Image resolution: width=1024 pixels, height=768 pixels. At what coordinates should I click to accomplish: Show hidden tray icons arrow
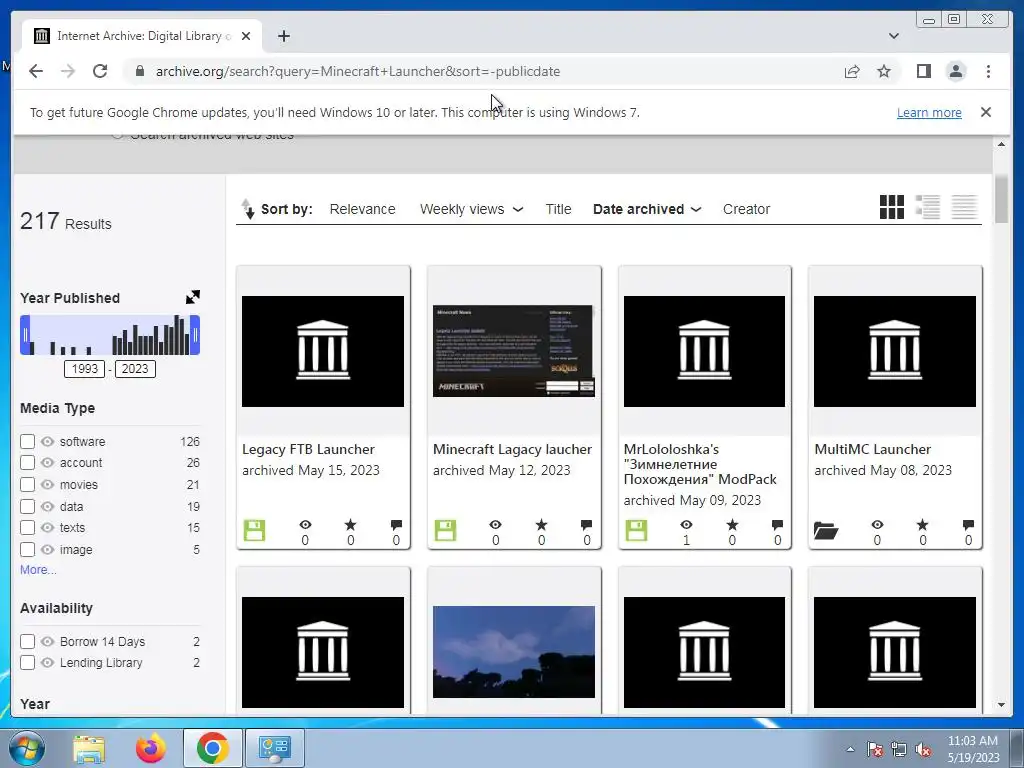click(x=850, y=749)
